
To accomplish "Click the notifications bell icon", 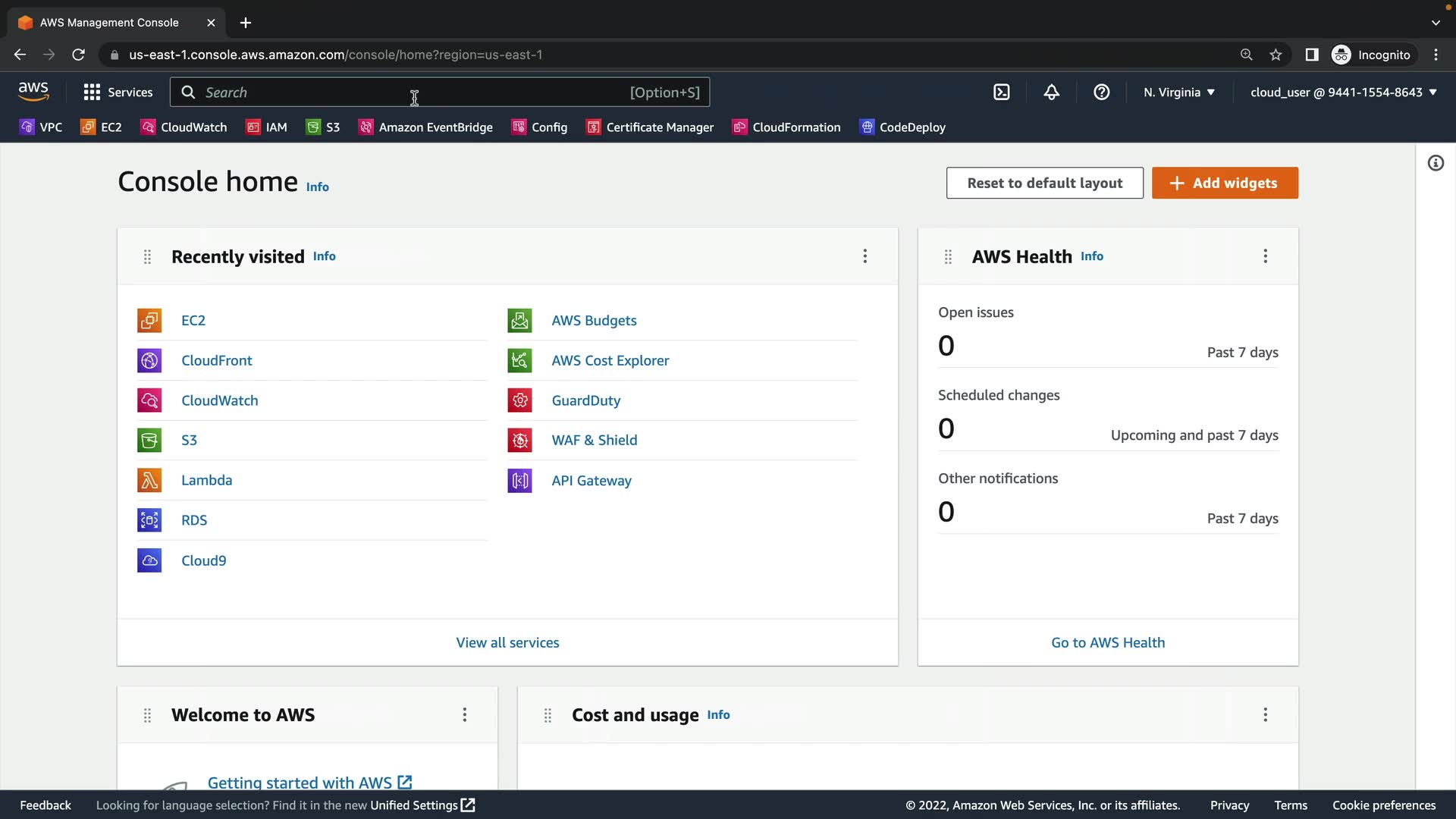I will 1051,93.
